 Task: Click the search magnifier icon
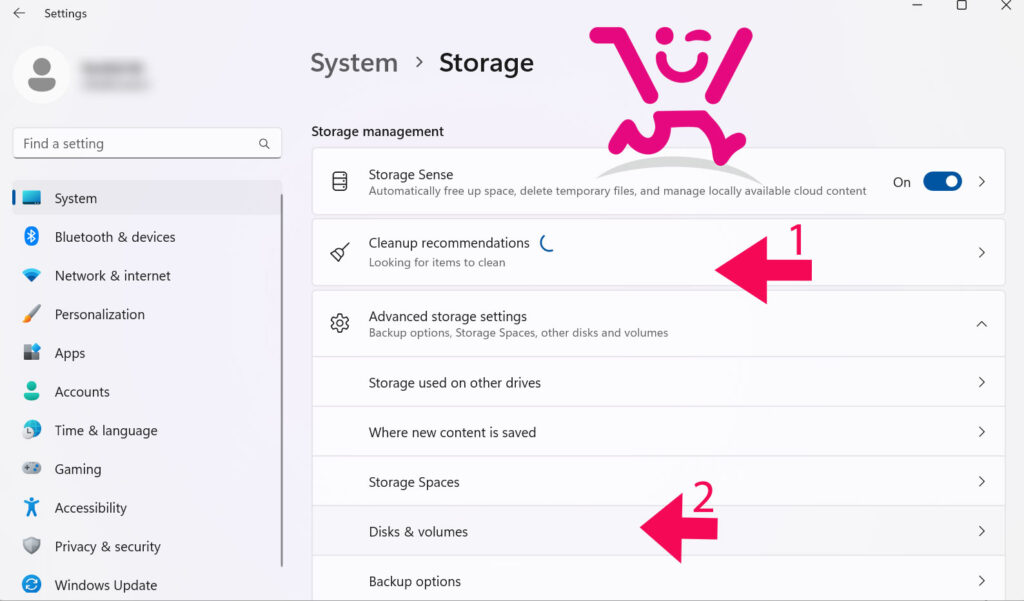pyautogui.click(x=264, y=144)
